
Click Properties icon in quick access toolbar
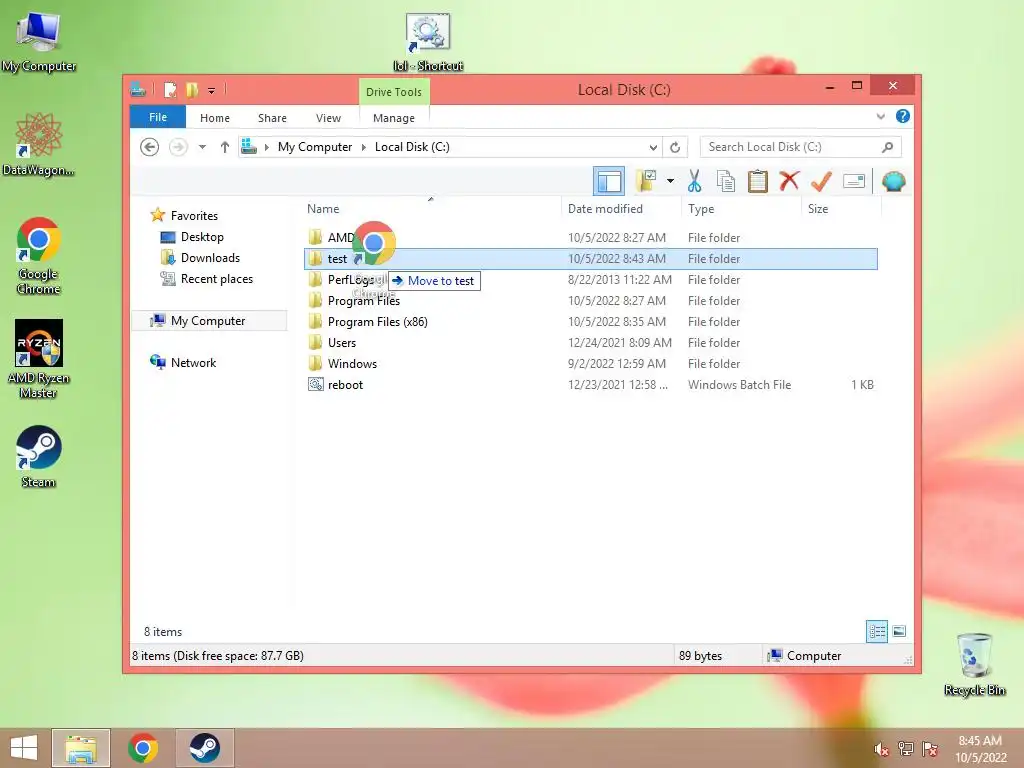click(x=170, y=90)
